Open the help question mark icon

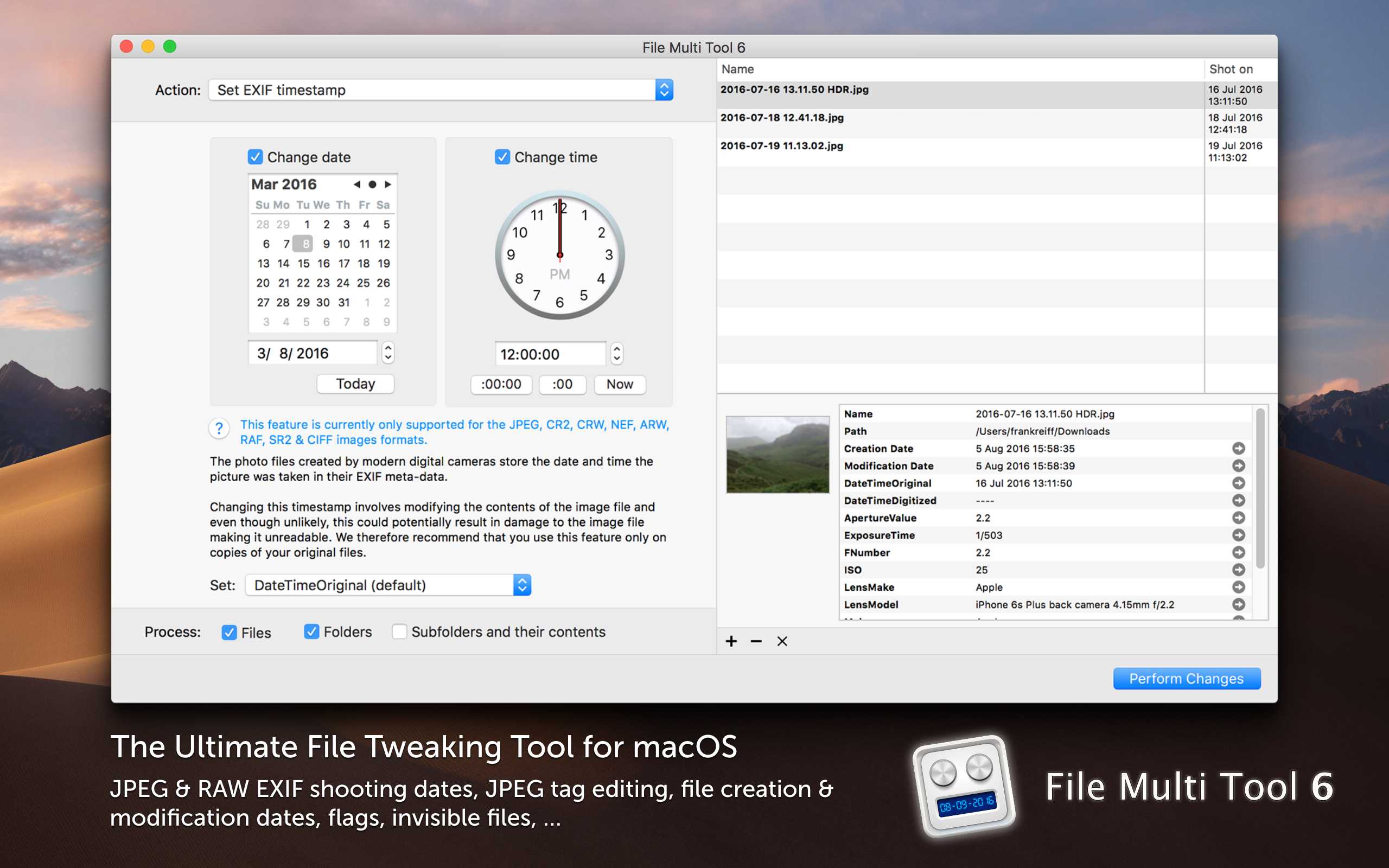[x=219, y=428]
